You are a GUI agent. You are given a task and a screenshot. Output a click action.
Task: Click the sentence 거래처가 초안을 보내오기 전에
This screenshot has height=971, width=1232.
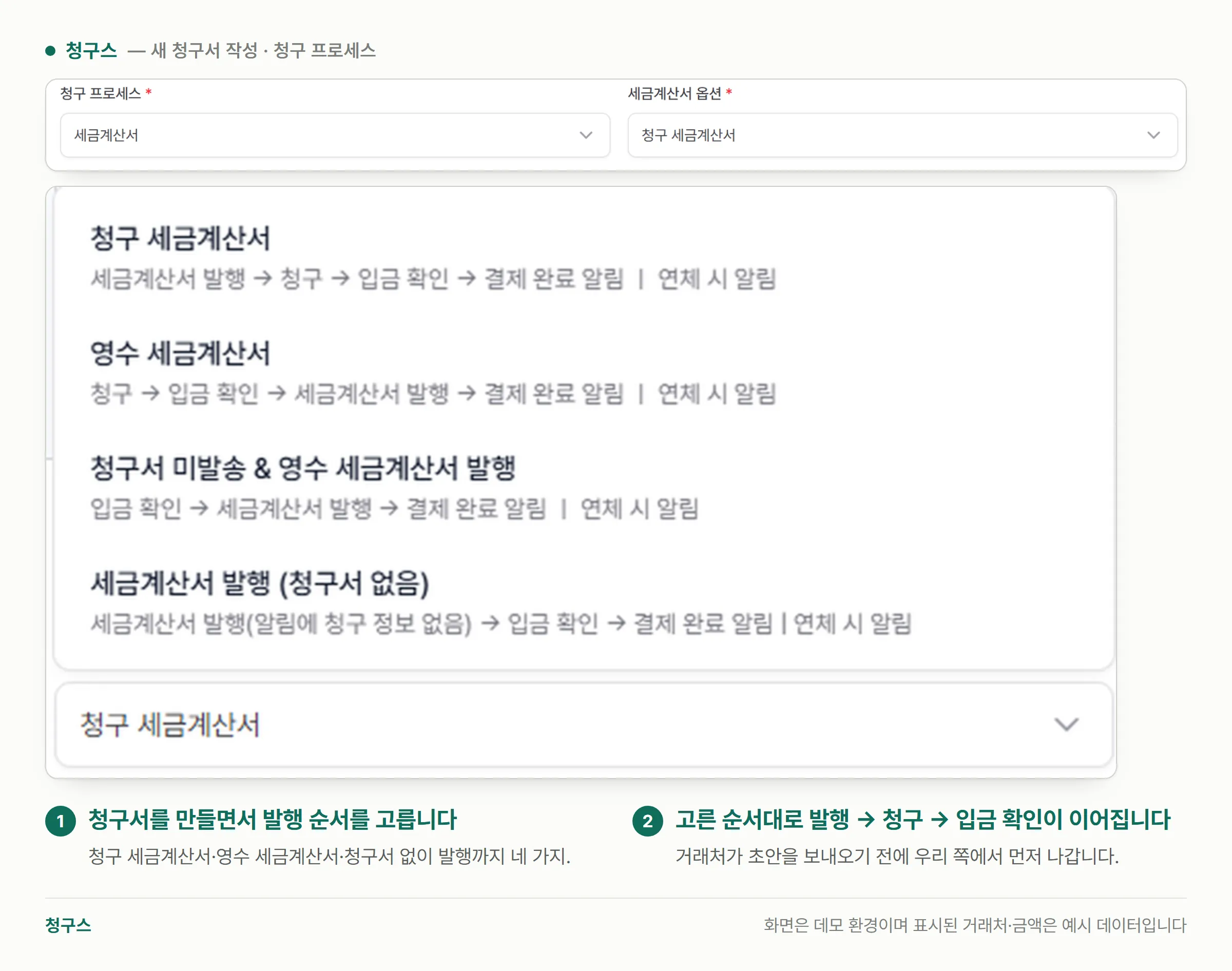pyautogui.click(x=897, y=856)
